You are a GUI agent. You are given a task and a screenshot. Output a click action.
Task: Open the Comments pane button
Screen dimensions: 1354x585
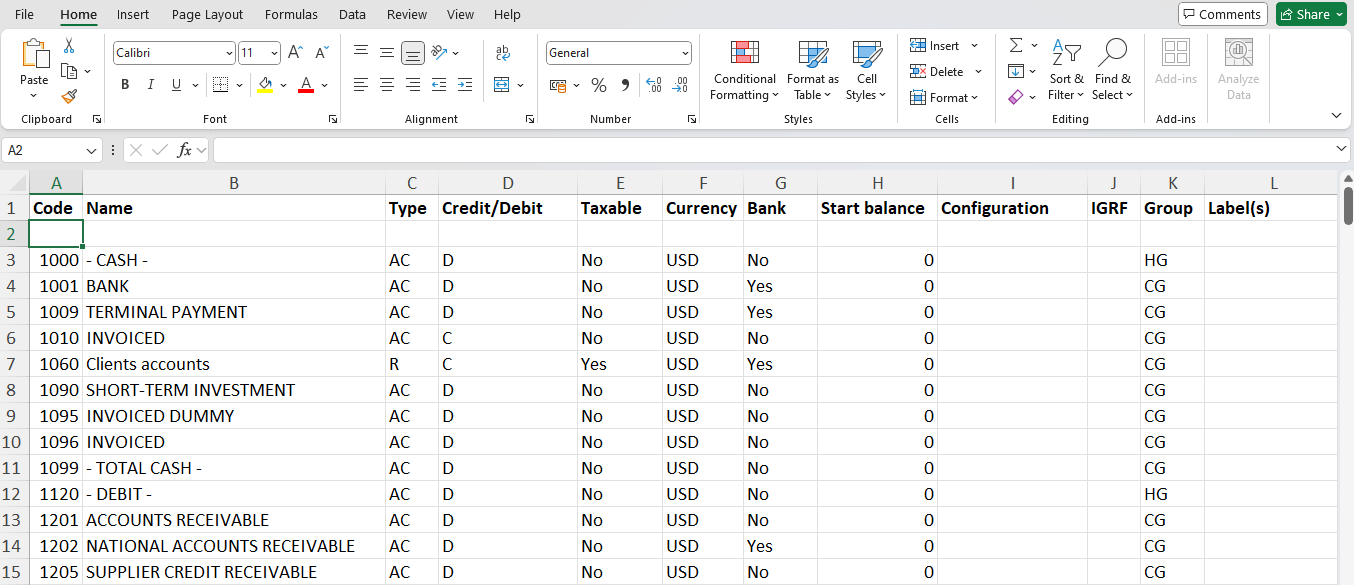point(1222,14)
